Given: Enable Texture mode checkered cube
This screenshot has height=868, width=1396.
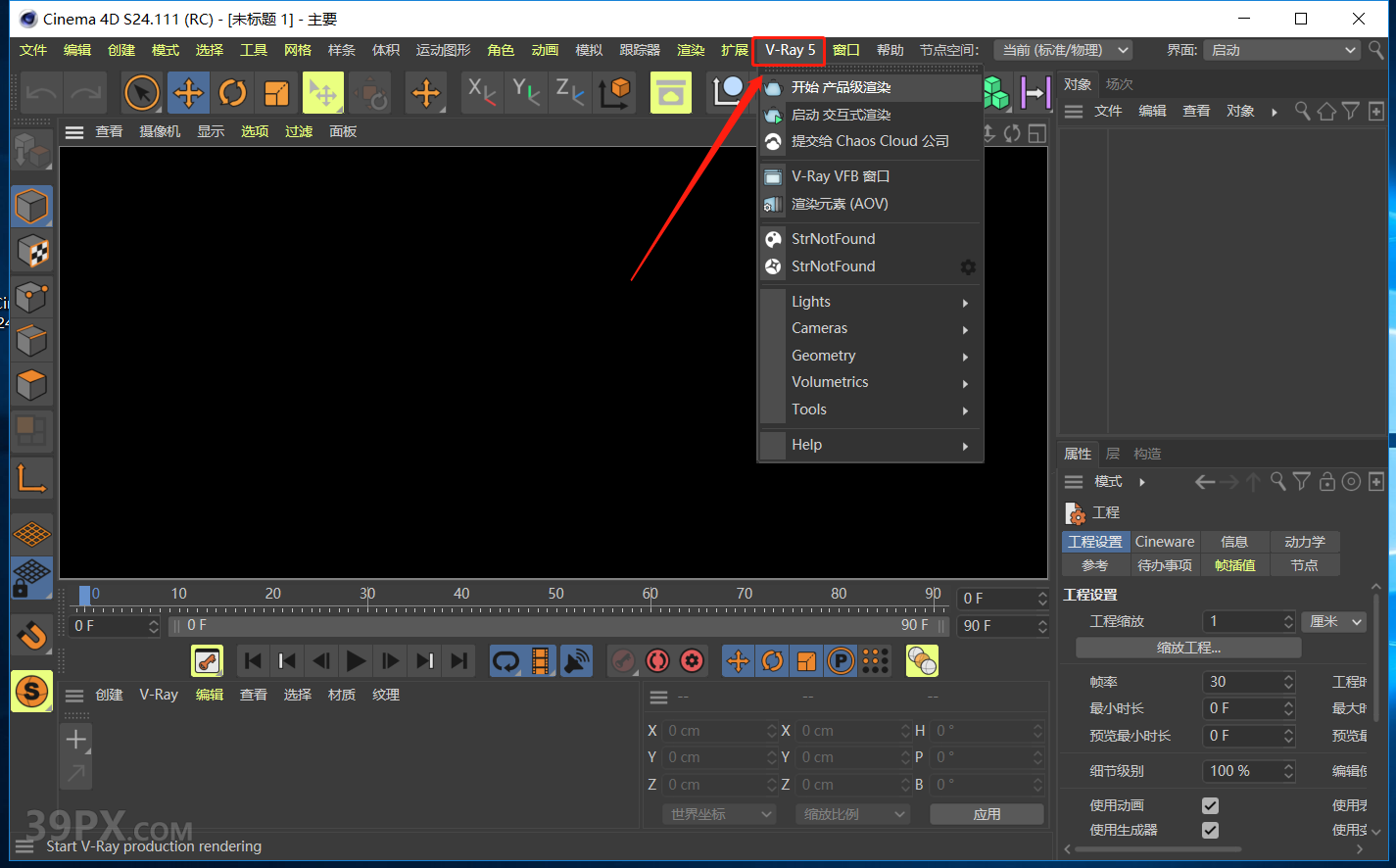Looking at the screenshot, I should pyautogui.click(x=31, y=252).
